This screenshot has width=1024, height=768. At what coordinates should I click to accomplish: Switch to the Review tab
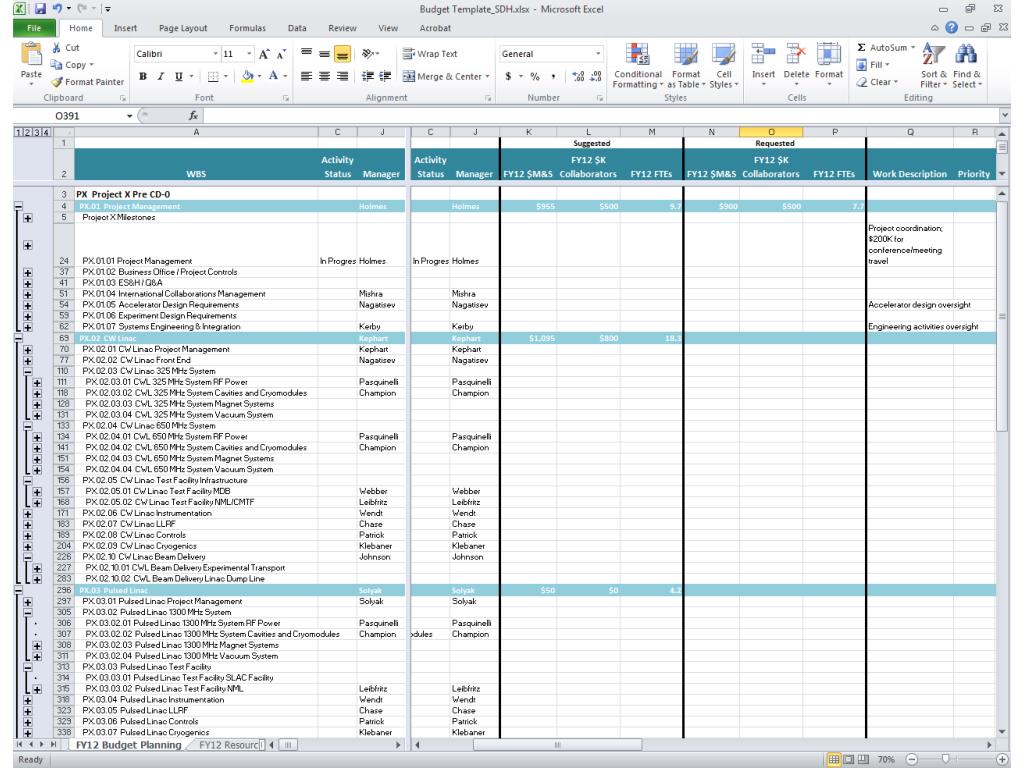coord(342,28)
